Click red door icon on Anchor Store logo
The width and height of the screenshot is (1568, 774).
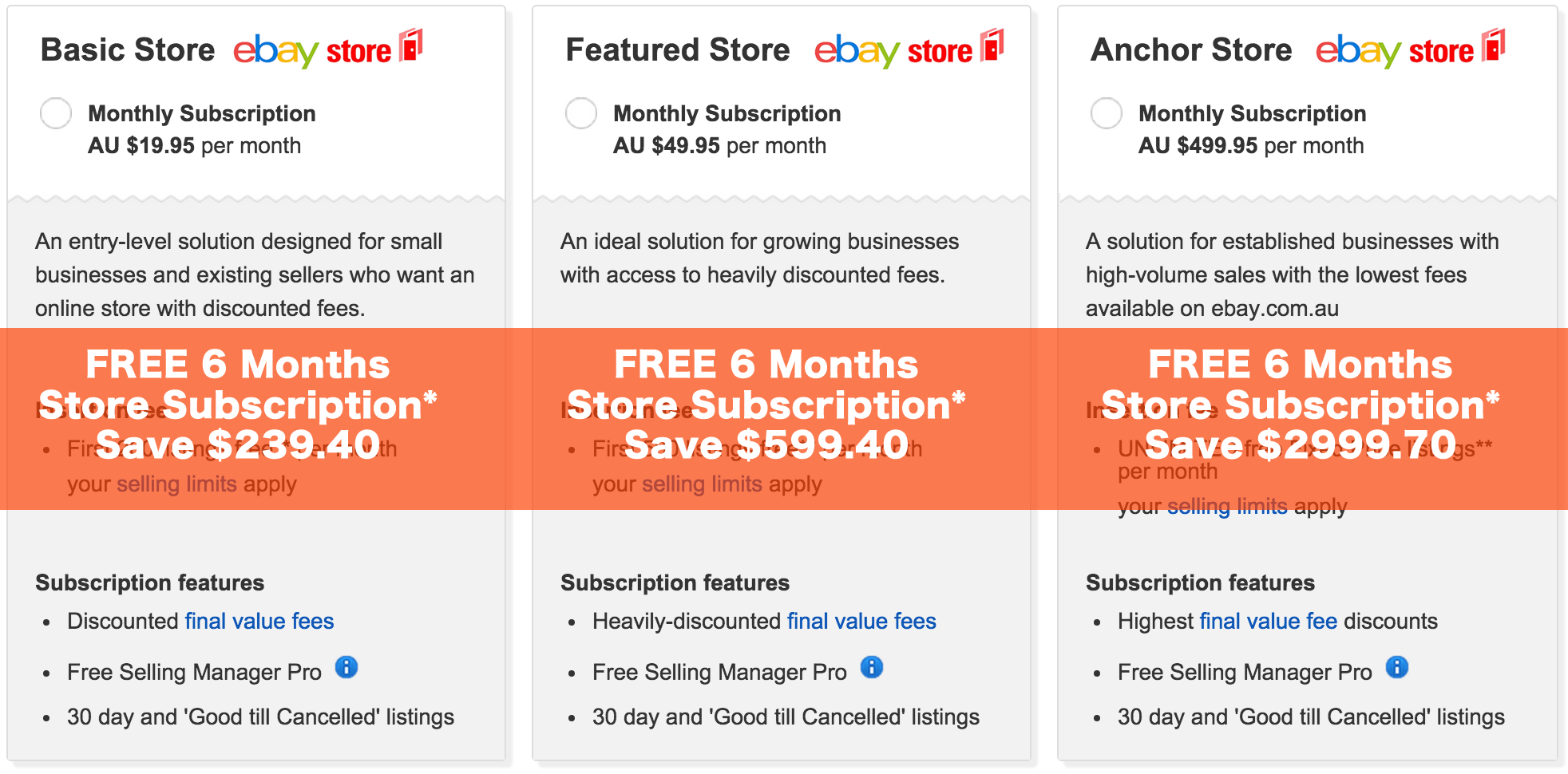1494,45
